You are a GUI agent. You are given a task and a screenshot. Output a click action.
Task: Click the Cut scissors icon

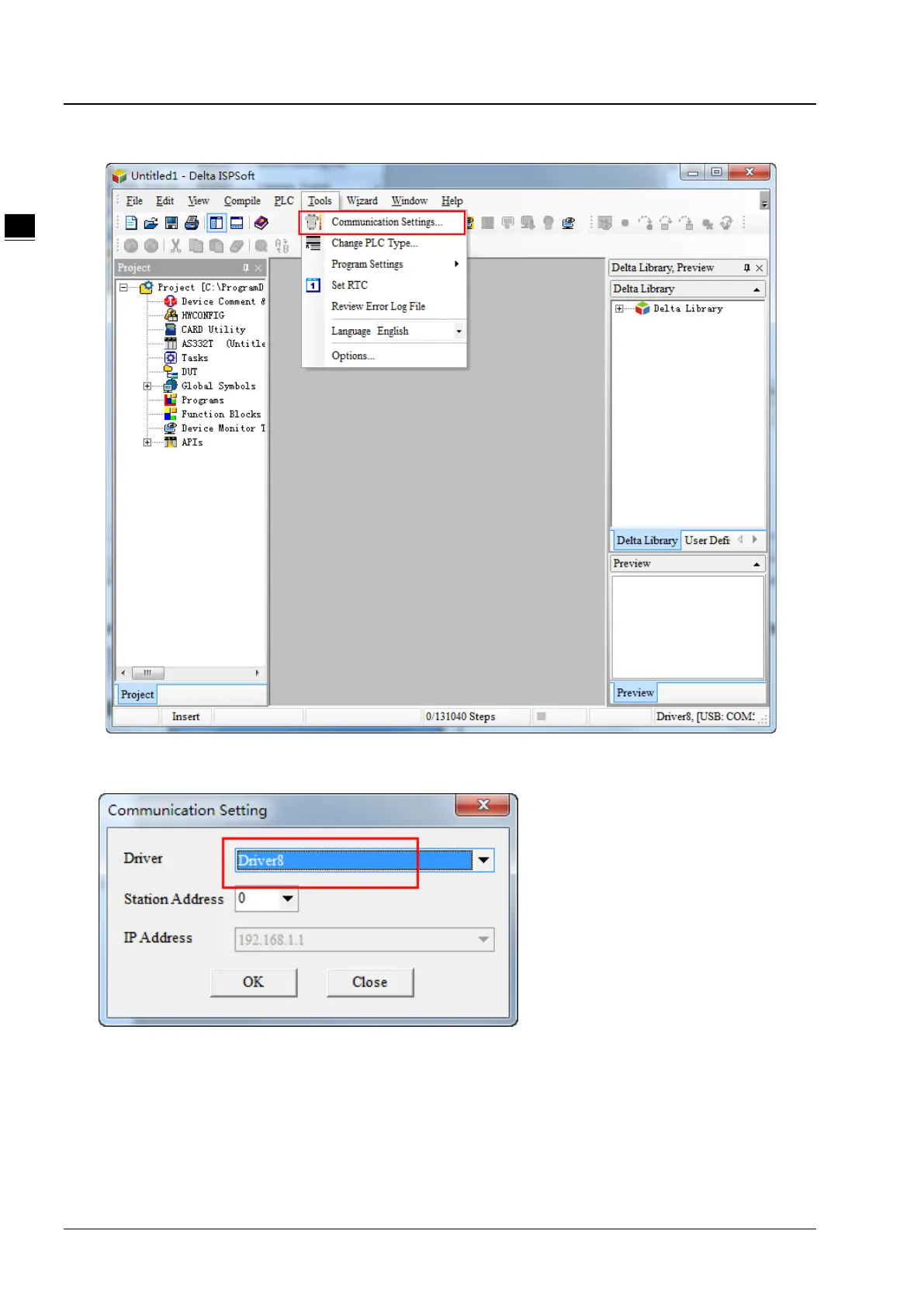click(x=176, y=246)
